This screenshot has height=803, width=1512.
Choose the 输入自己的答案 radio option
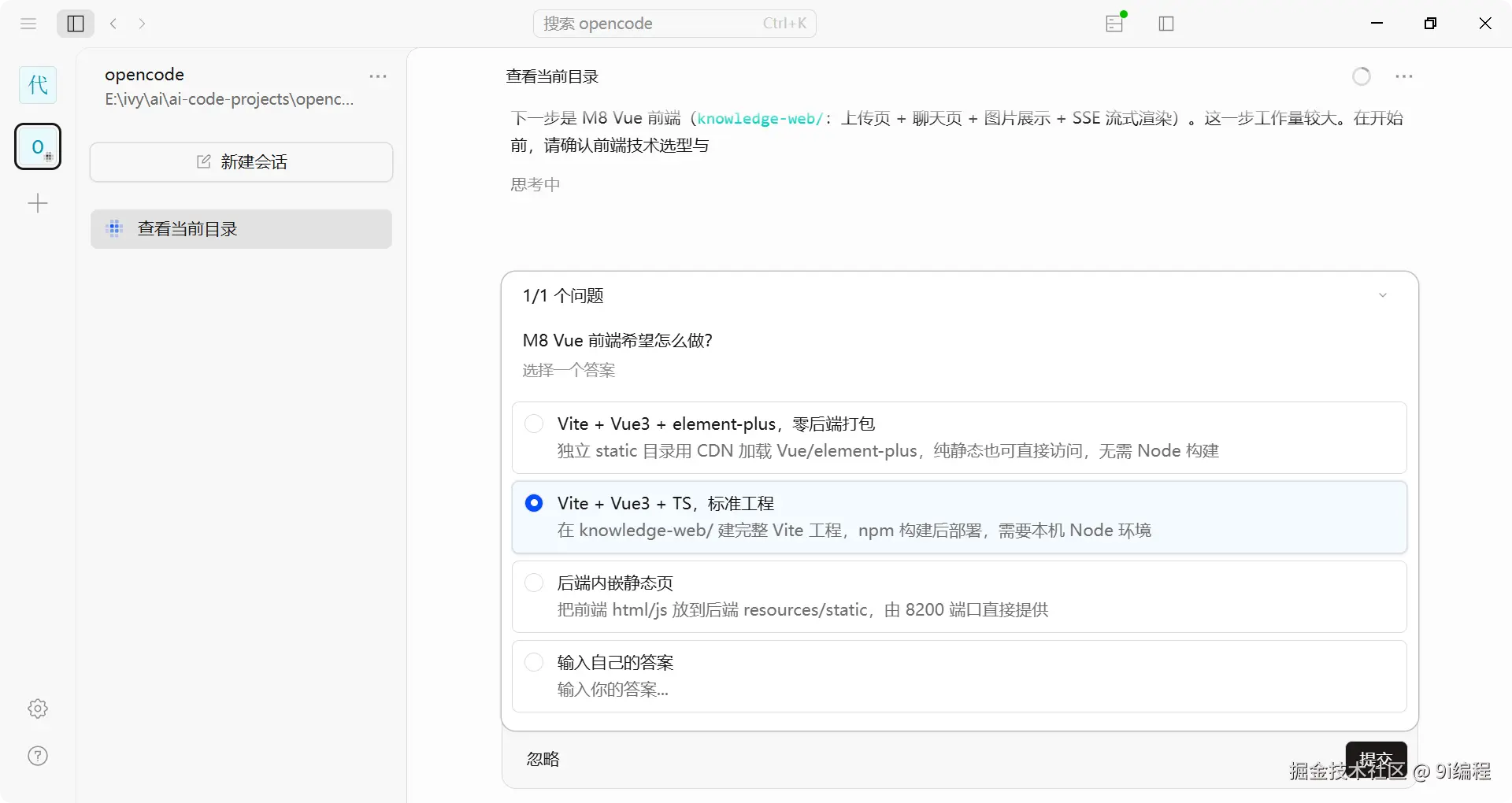(534, 662)
